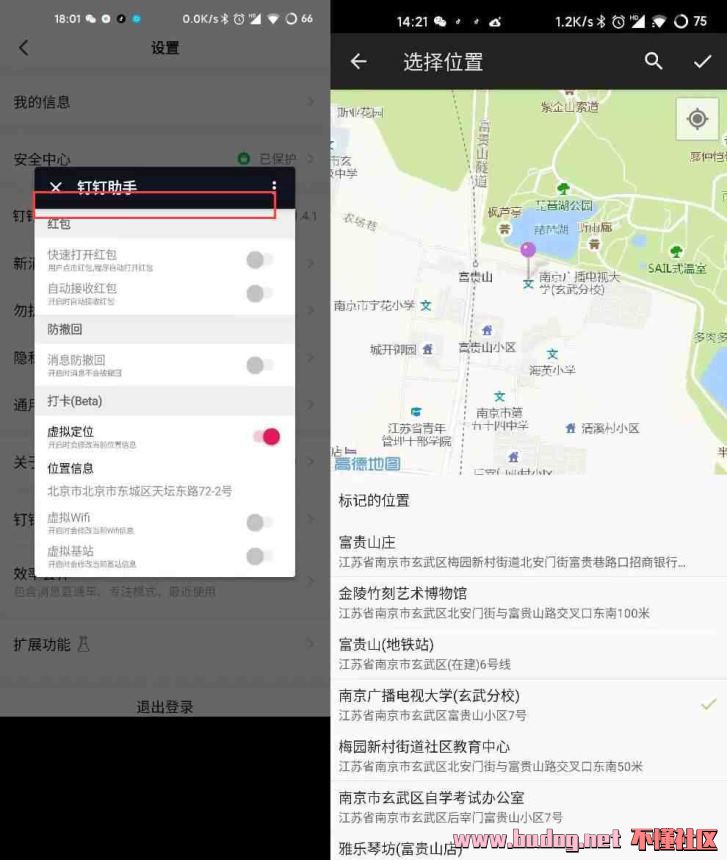Tap 城开御园 house icon on map

coord(428,349)
